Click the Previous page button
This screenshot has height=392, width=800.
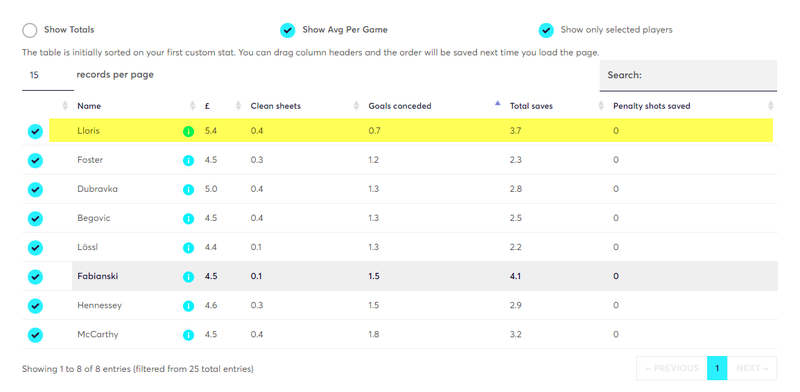click(x=671, y=368)
